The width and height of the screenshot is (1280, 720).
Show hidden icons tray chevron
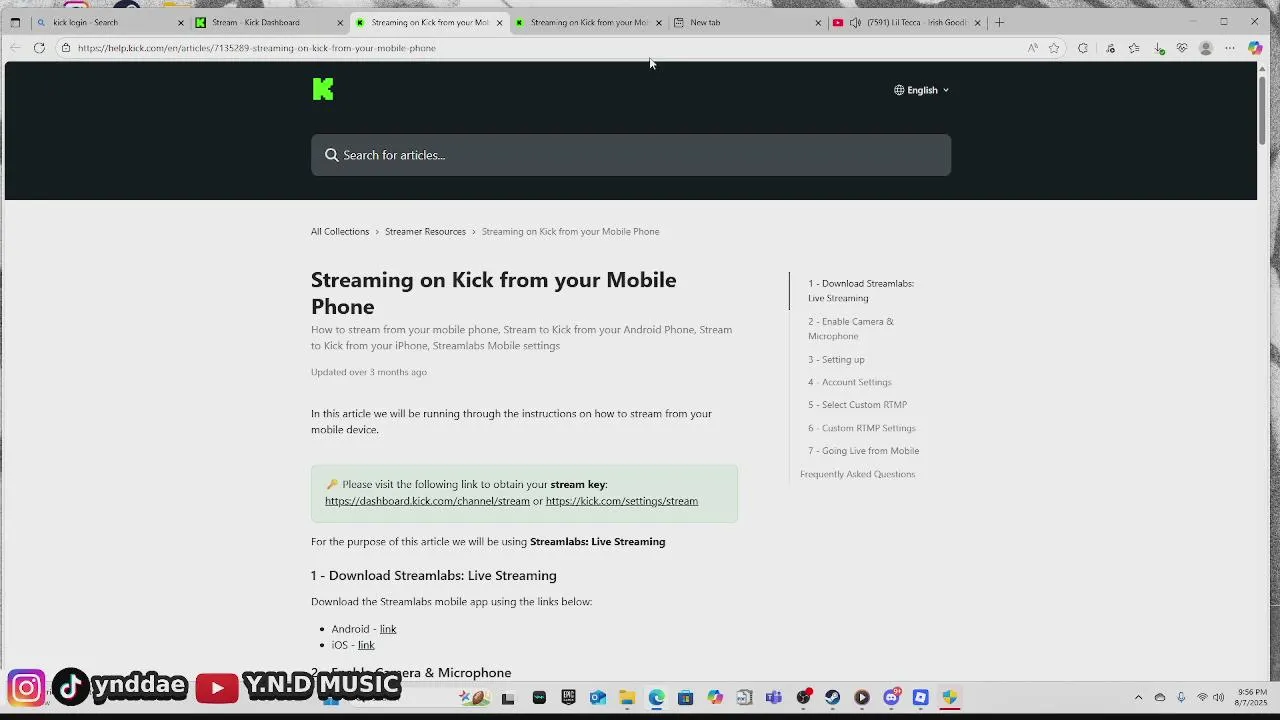1138,697
